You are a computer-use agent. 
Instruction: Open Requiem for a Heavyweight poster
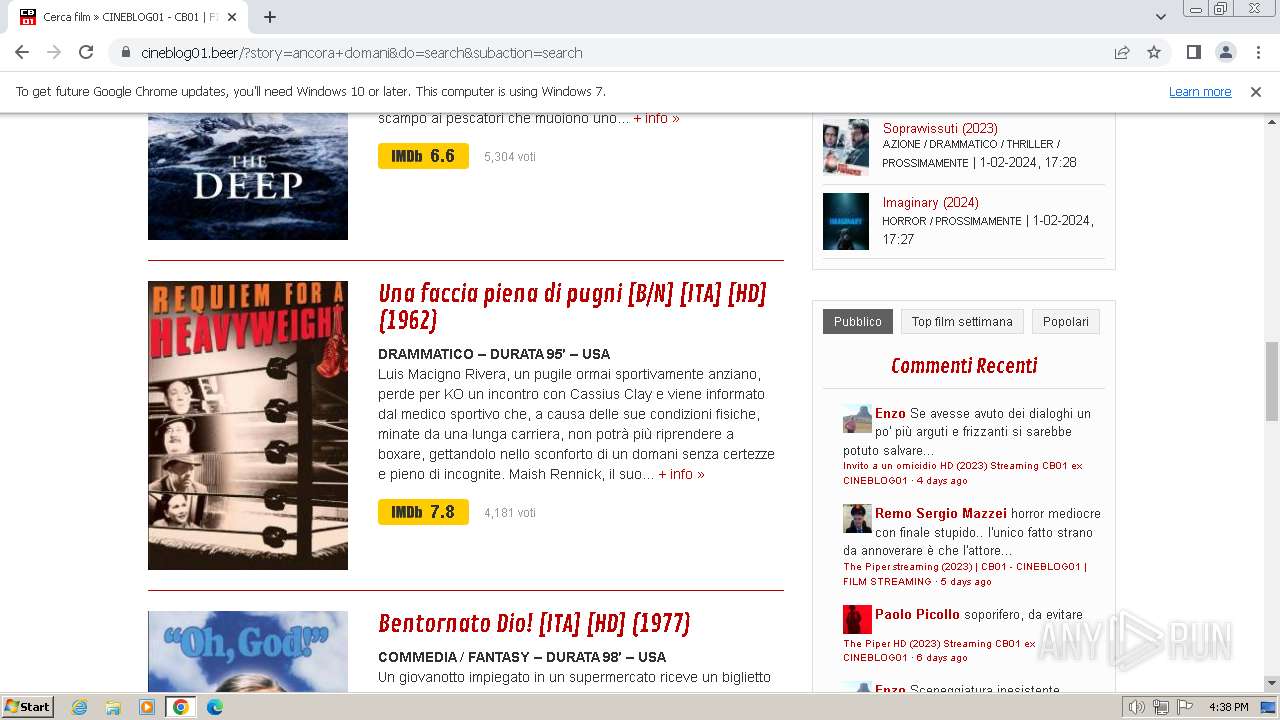pyautogui.click(x=248, y=425)
